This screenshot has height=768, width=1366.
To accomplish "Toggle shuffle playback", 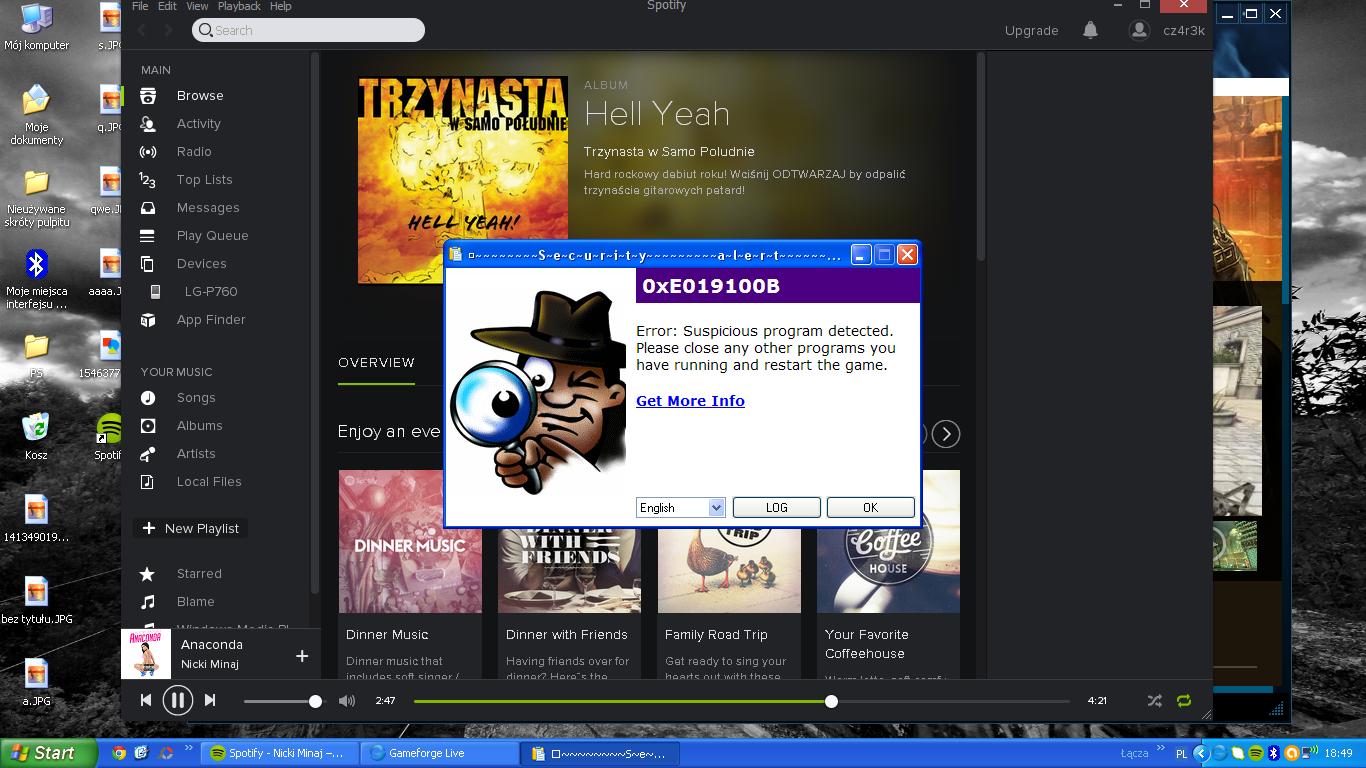I will pyautogui.click(x=1155, y=701).
